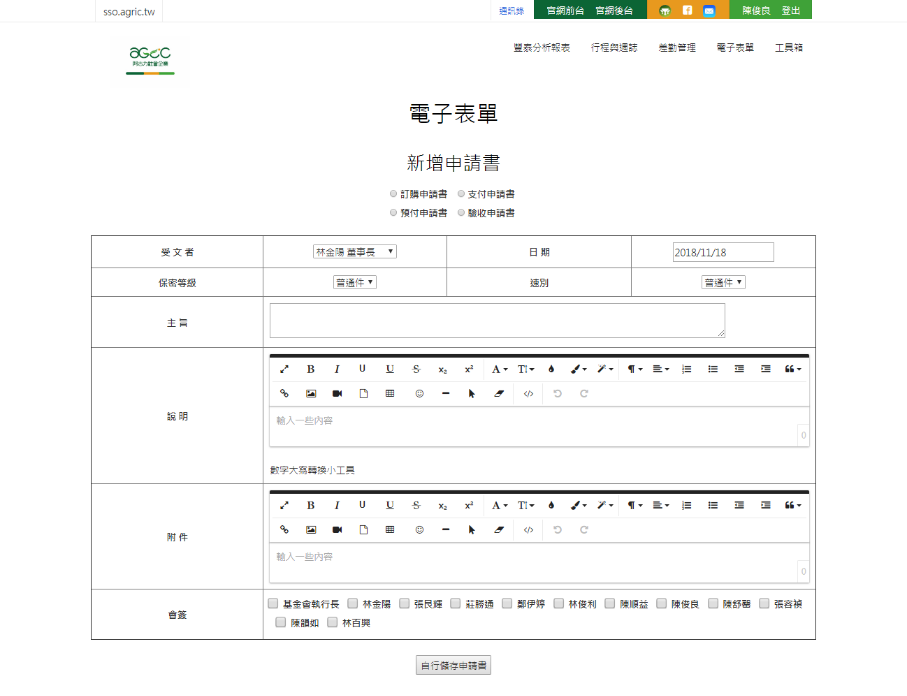This screenshot has width=907, height=696.
Task: Toggle code view in 說明 editor
Action: click(x=528, y=393)
